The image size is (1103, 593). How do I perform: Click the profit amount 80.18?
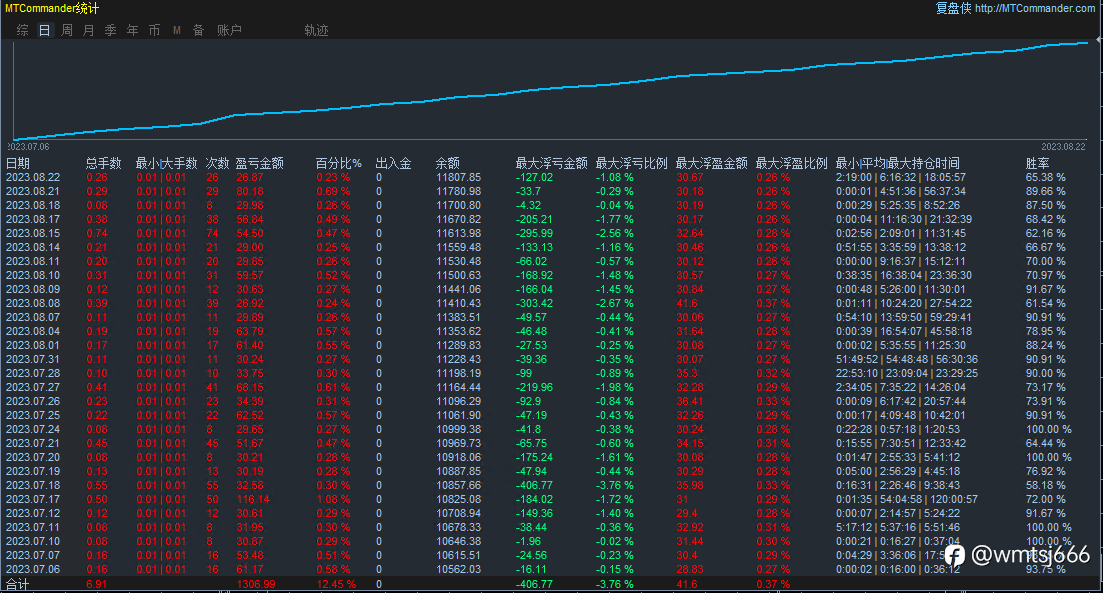tap(250, 191)
